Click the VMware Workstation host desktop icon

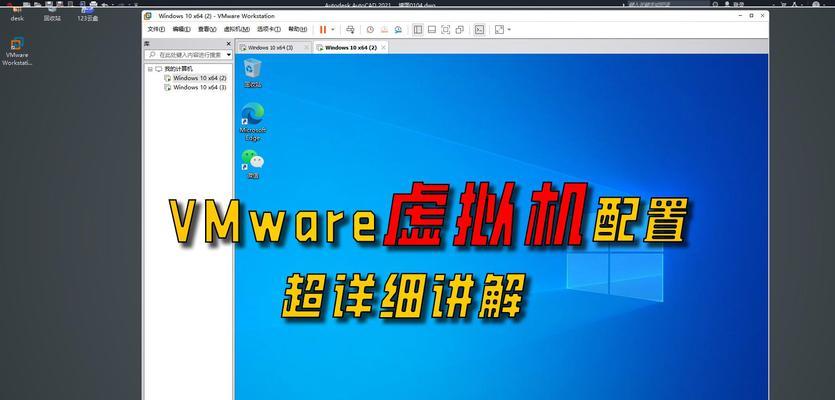tap(17, 51)
